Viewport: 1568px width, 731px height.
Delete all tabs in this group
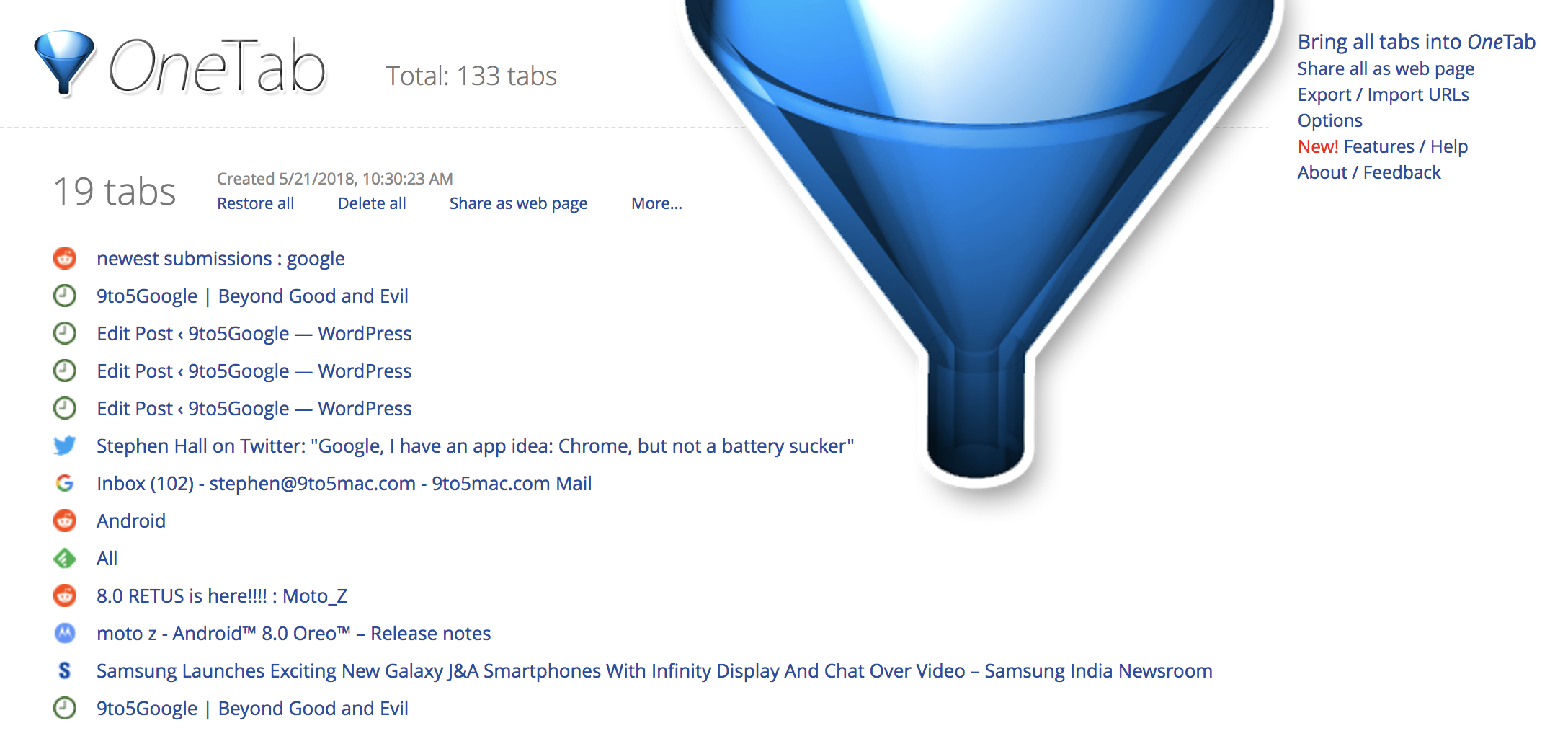372,203
